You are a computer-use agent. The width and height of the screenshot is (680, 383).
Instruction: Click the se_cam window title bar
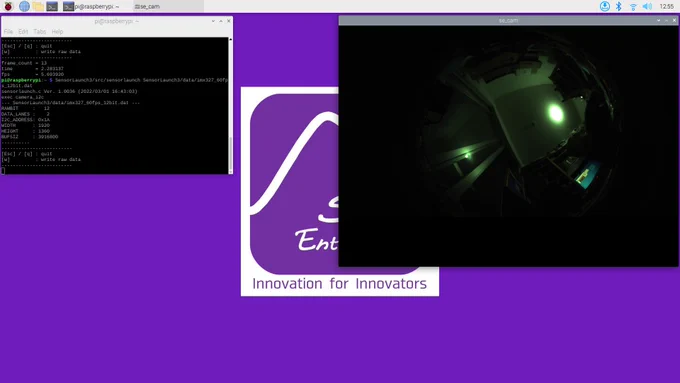tap(508, 20)
